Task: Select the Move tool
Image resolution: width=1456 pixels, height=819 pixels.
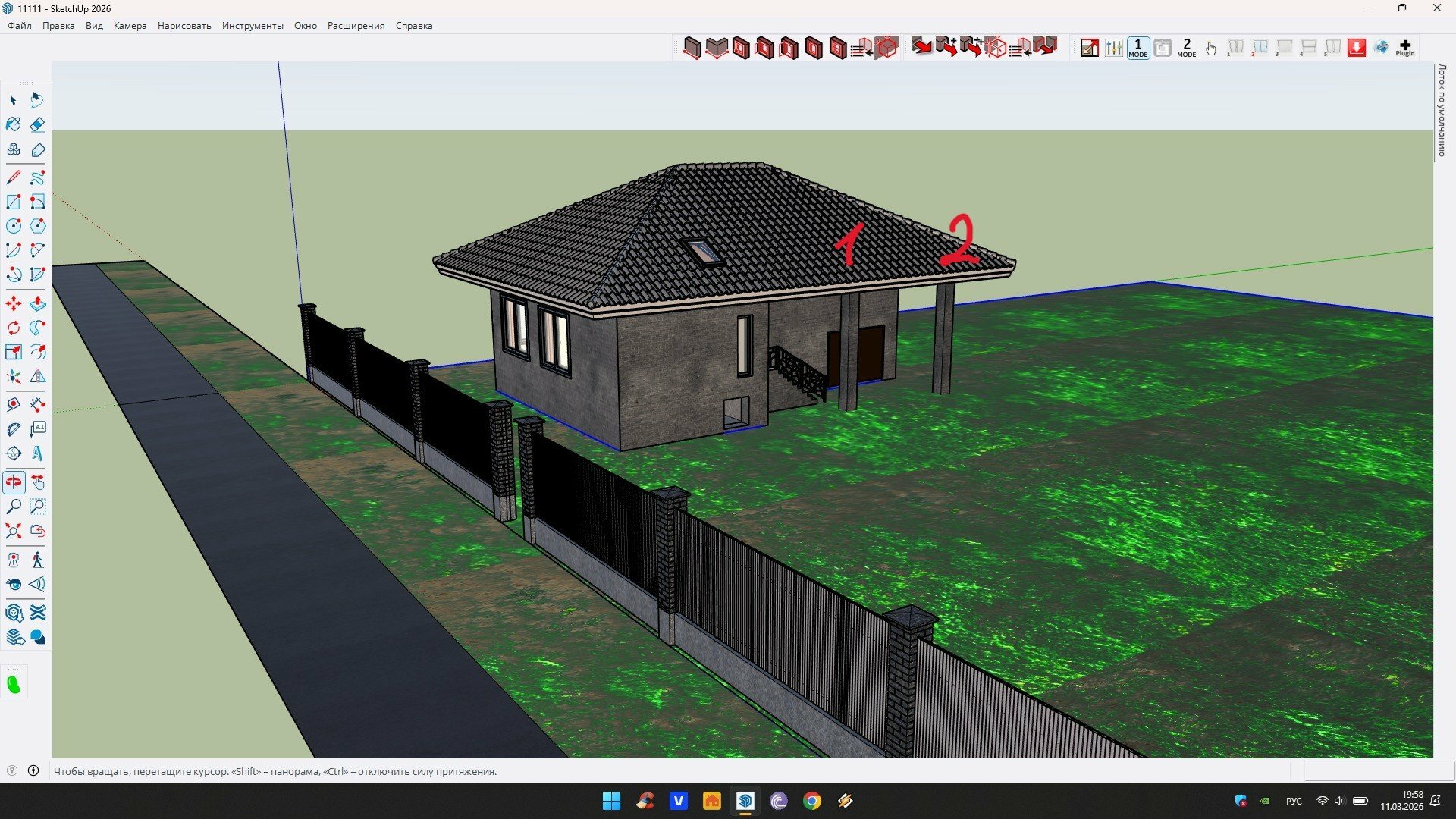Action: point(14,303)
